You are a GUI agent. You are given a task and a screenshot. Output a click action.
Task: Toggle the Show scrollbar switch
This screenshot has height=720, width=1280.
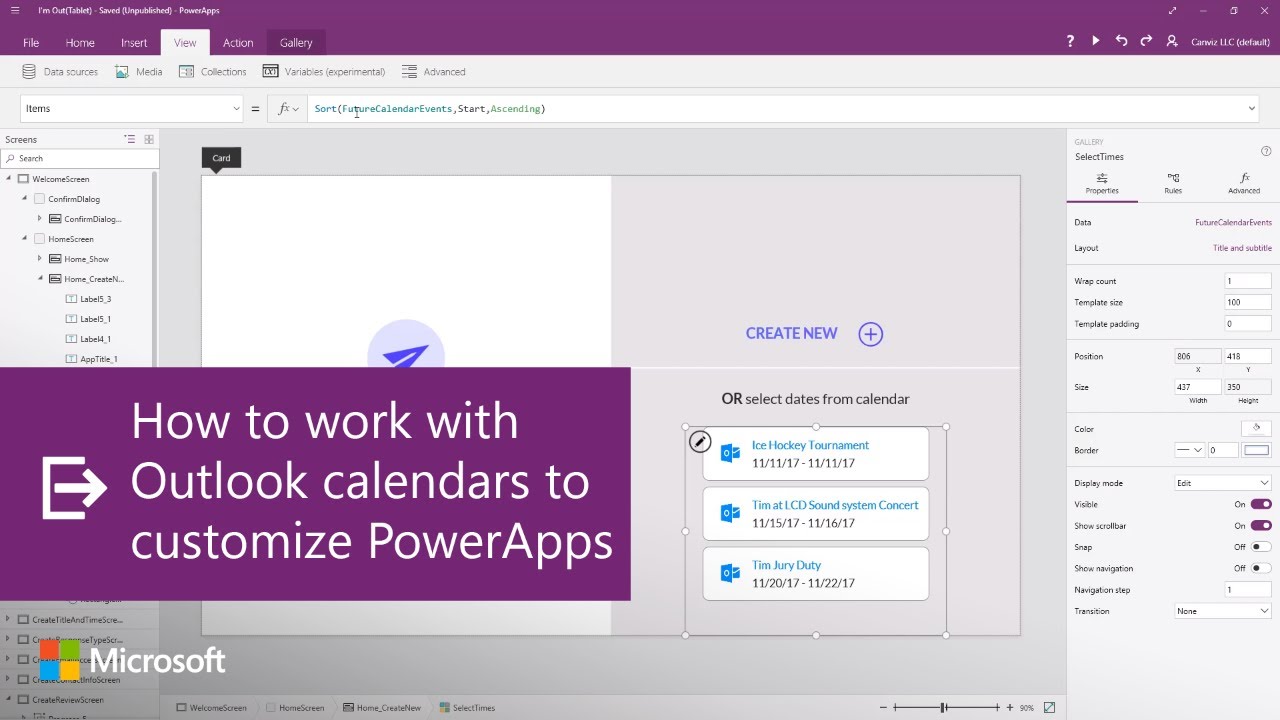pyautogui.click(x=1261, y=526)
